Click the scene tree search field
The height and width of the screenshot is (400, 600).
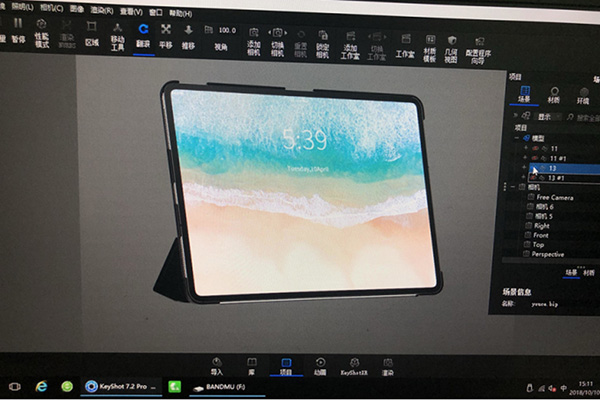tap(585, 118)
